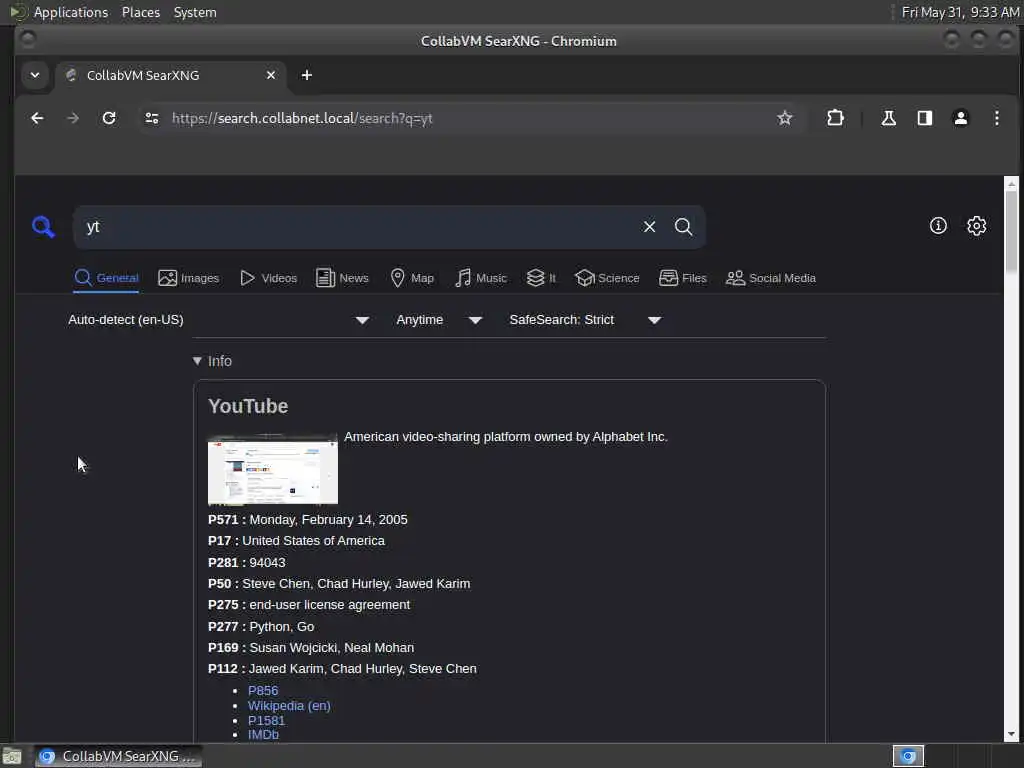Open the tab search dropdown chevron
The image size is (1024, 768).
35,75
